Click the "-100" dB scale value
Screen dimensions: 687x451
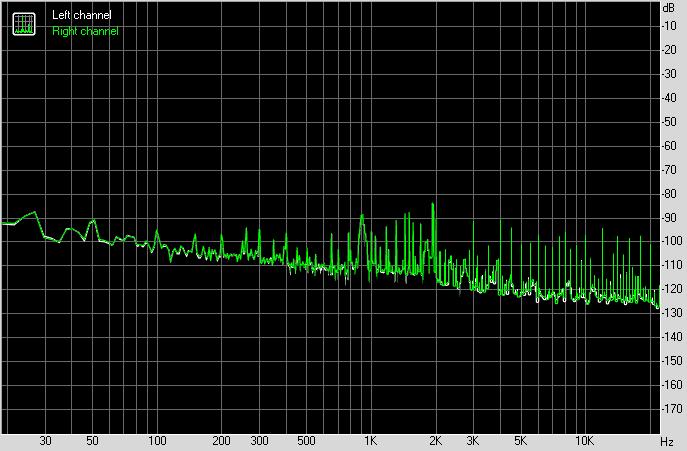point(672,241)
